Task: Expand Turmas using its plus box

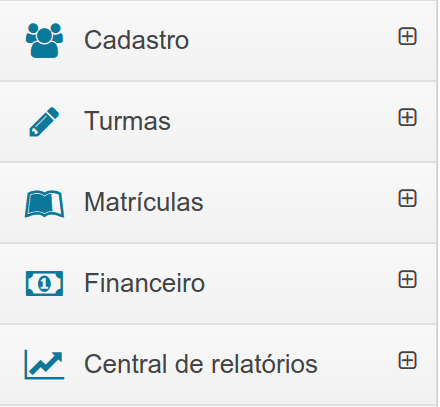Action: click(407, 117)
